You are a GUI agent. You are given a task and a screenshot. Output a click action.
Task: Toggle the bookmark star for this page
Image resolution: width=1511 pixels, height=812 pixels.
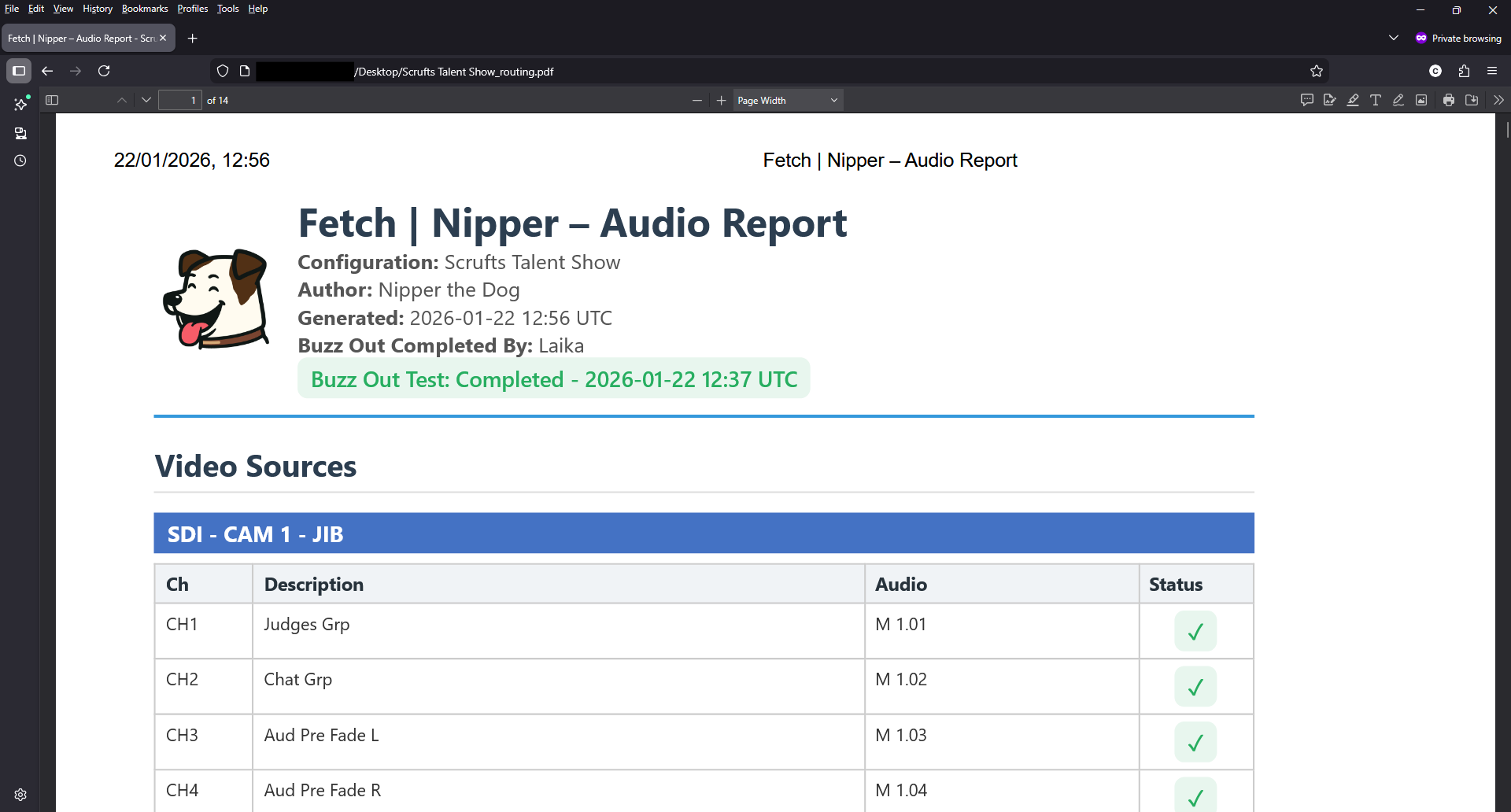pyautogui.click(x=1317, y=71)
